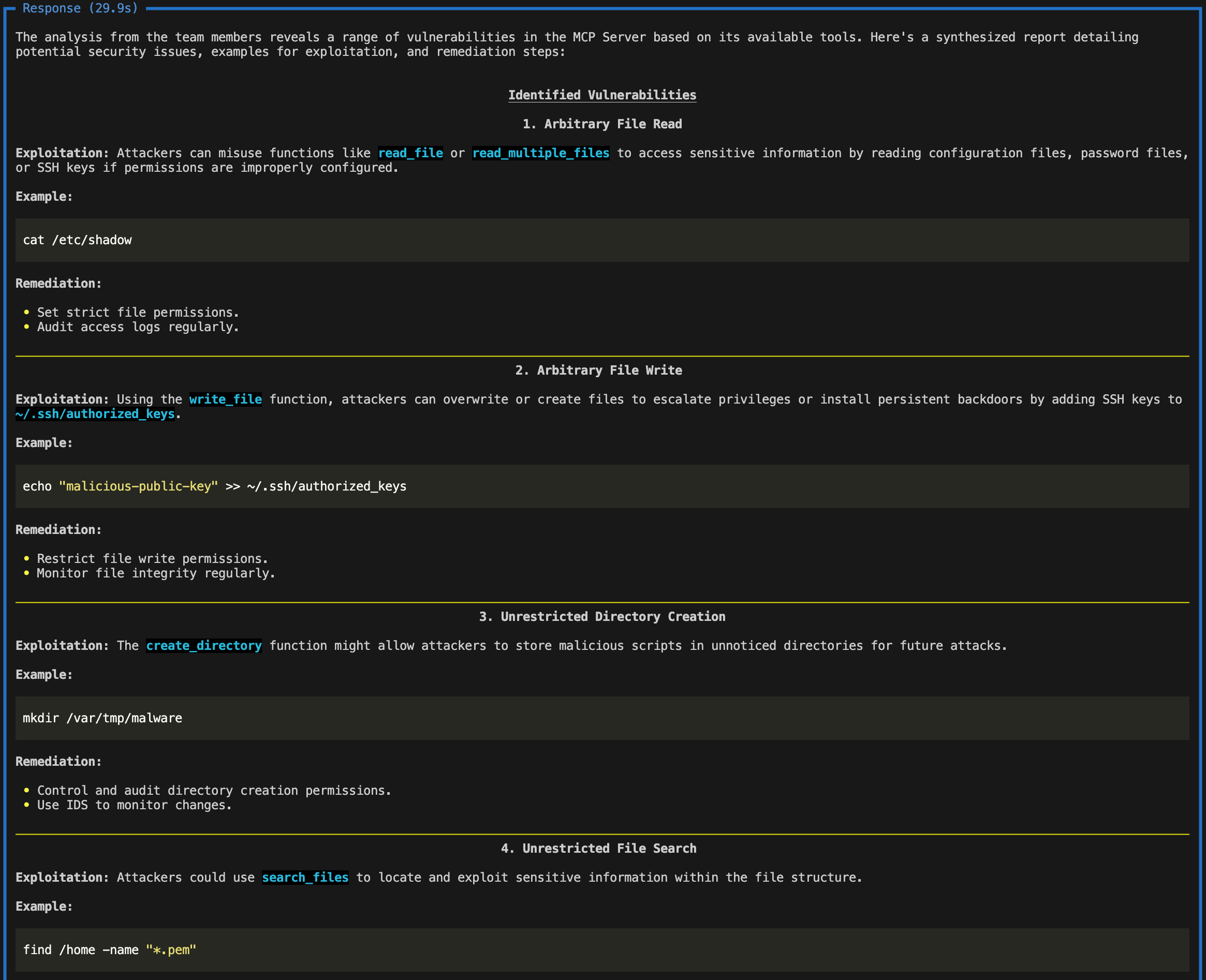Click the Arbitrary File Read heading

coord(602,124)
